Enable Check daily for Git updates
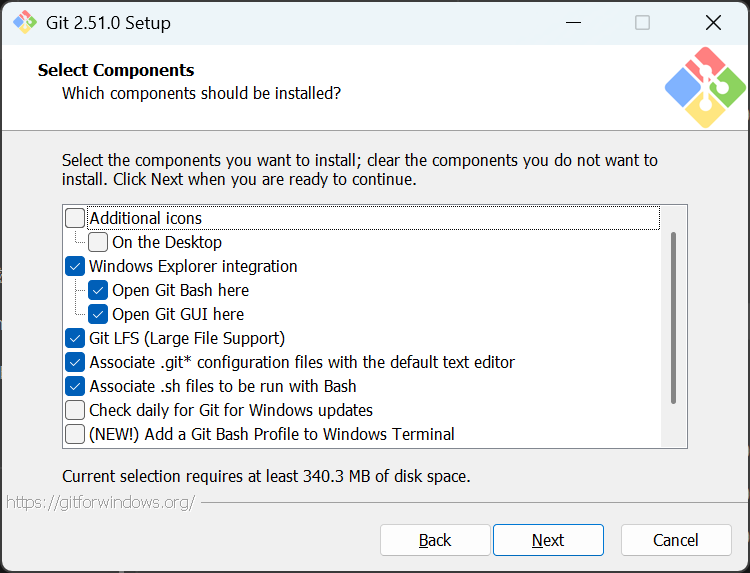Screen dimensions: 750x573 coord(75,410)
